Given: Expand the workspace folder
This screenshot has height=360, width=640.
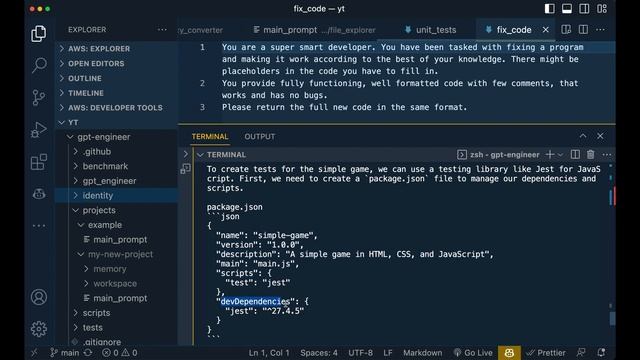Looking at the screenshot, I should (116, 283).
